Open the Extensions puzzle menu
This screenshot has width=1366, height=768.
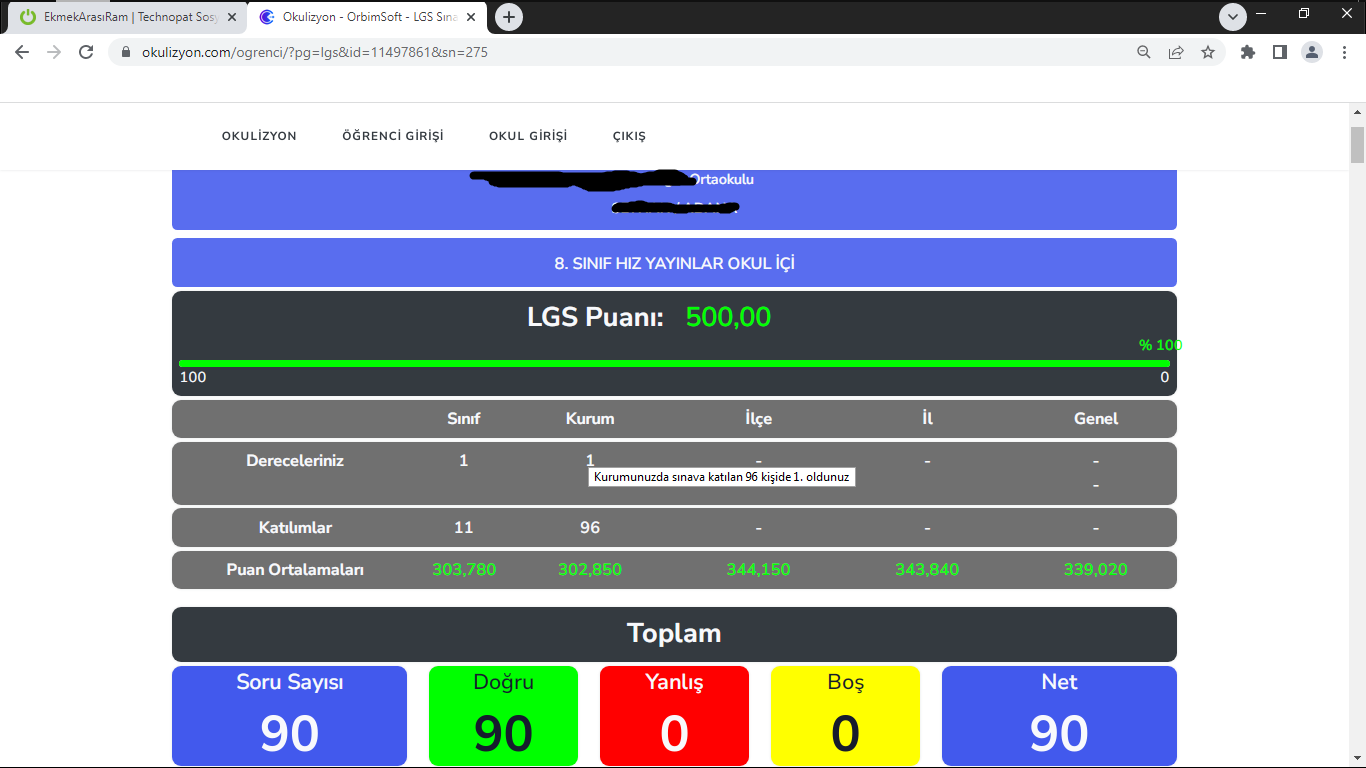(1248, 52)
